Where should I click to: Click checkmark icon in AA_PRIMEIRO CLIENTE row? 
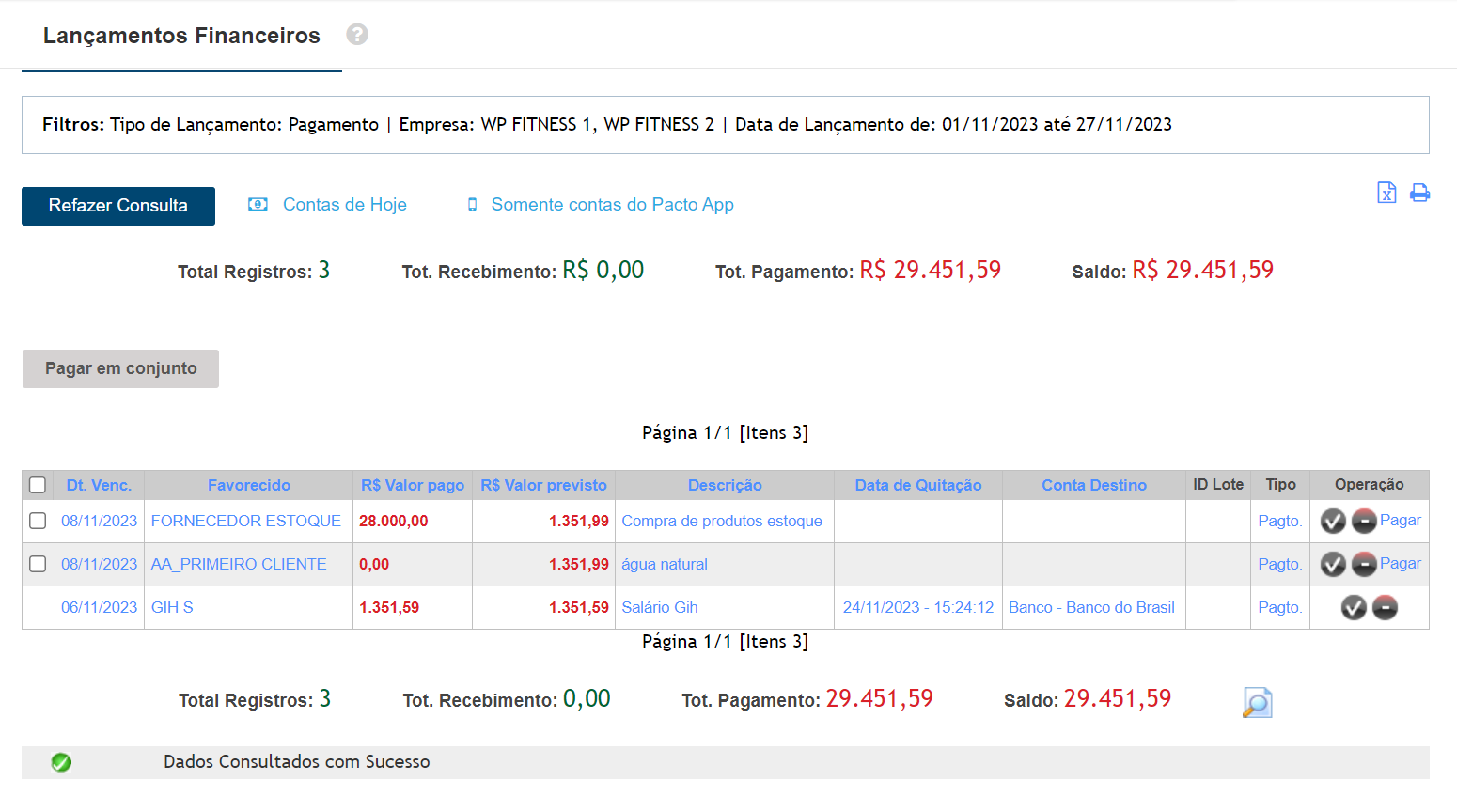point(1333,564)
